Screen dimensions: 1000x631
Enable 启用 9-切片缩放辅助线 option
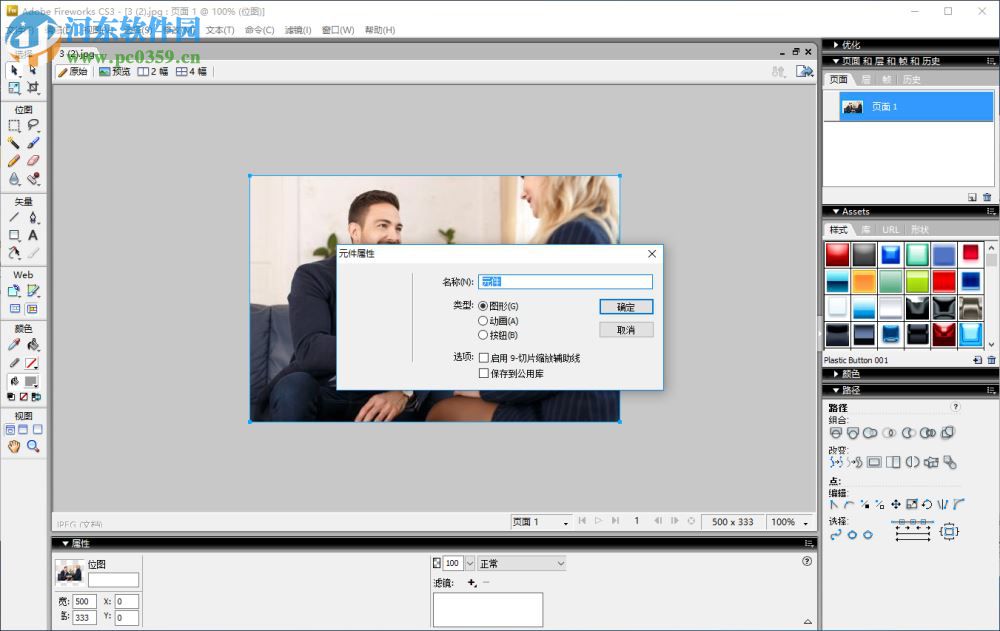[483, 358]
